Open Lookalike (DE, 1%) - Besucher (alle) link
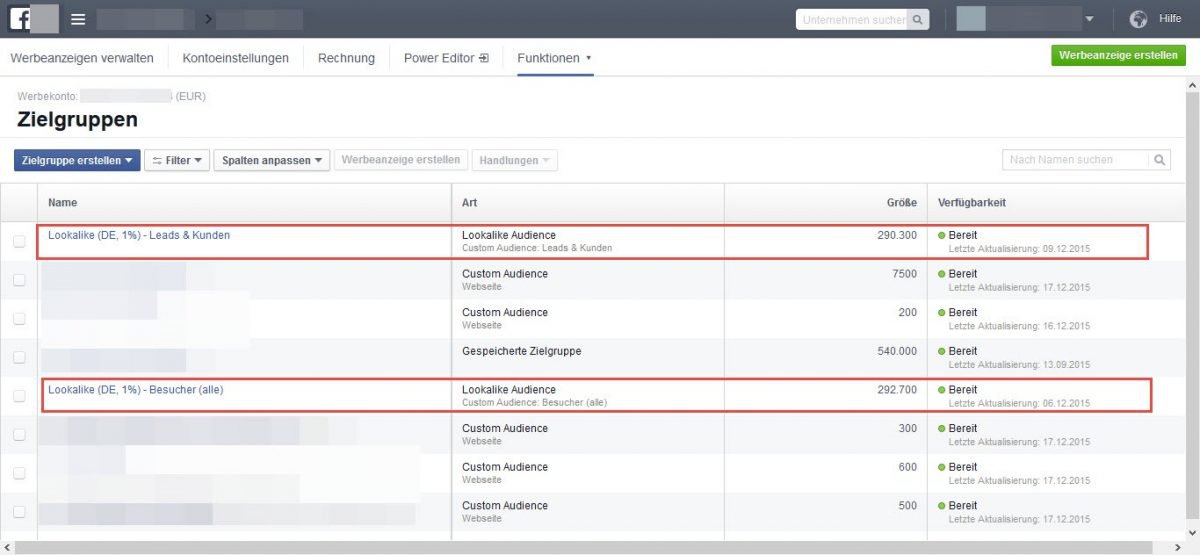The height and width of the screenshot is (555, 1200). (135, 390)
